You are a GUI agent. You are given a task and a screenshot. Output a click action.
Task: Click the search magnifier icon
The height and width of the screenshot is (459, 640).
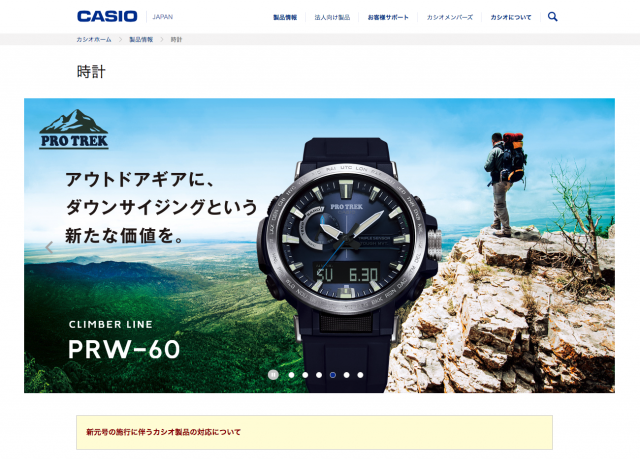coord(552,17)
